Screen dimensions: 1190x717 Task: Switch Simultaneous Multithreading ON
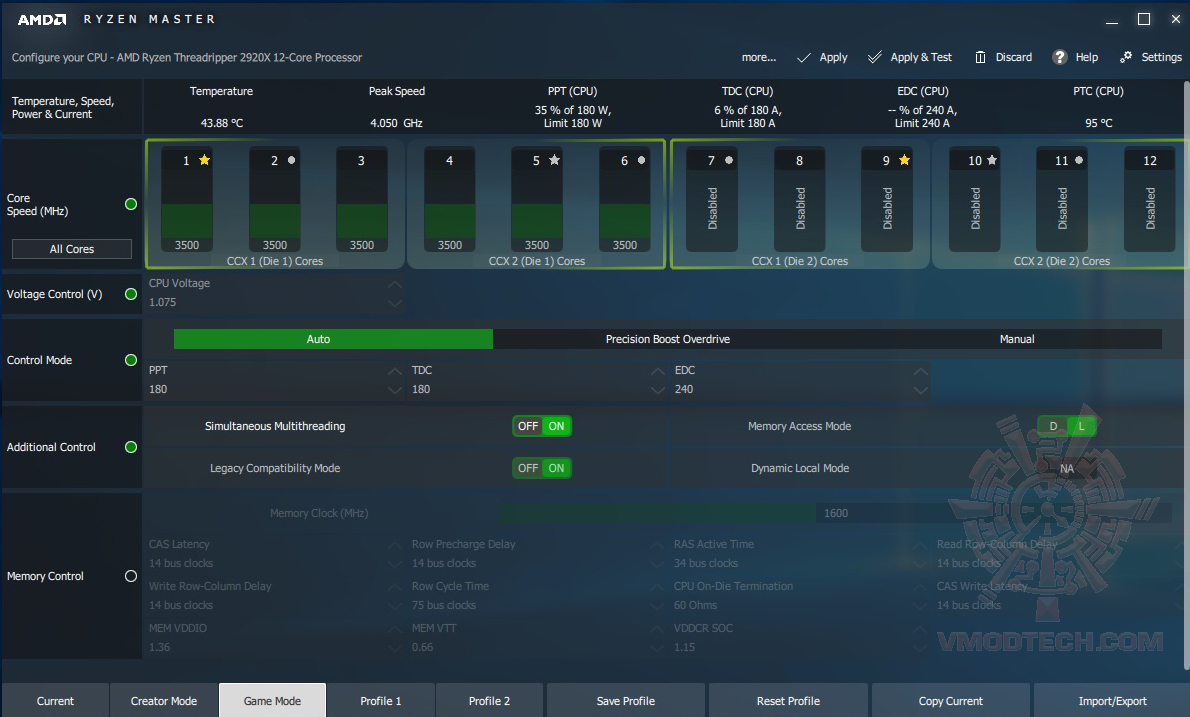[x=556, y=426]
